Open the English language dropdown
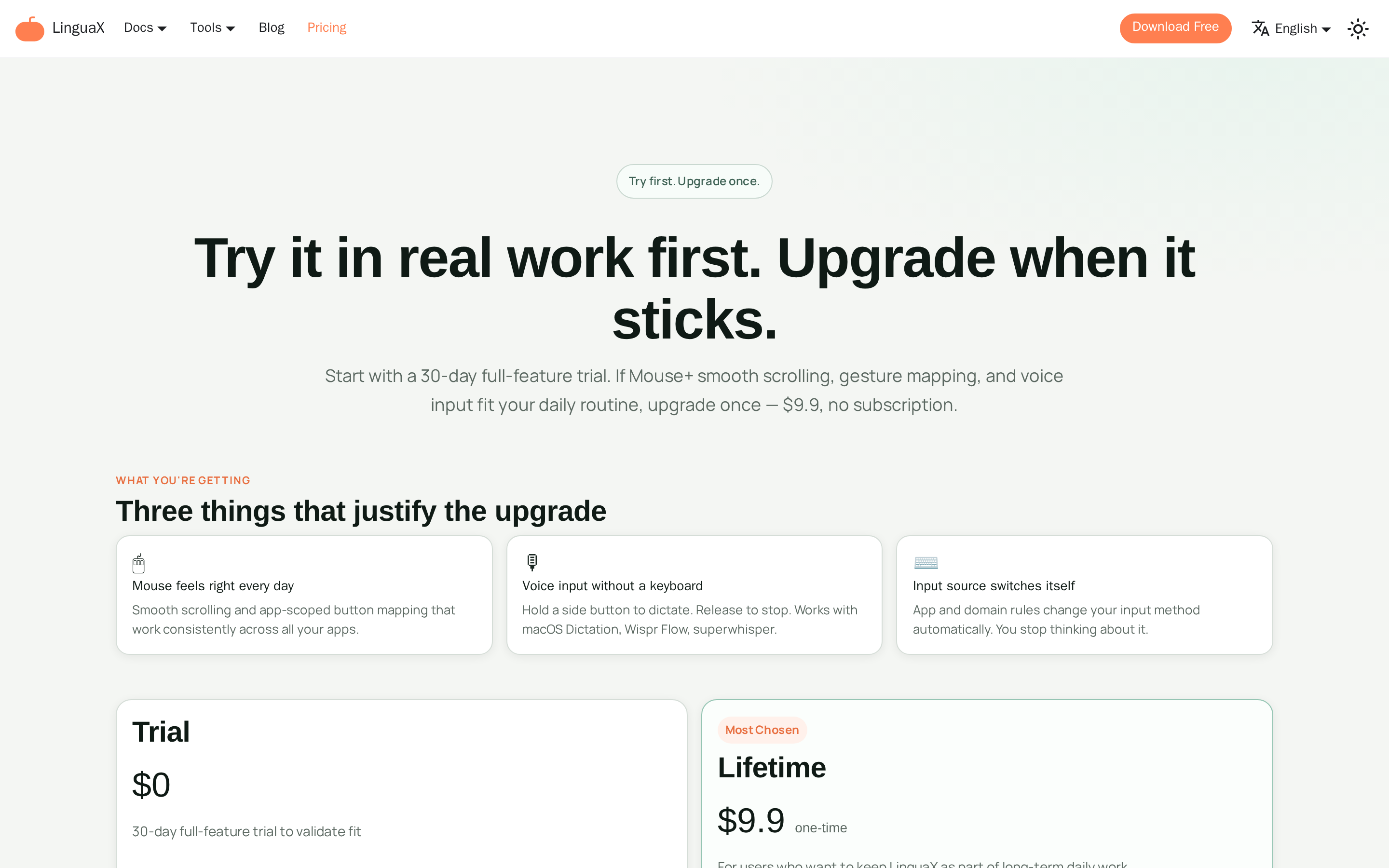Image resolution: width=1389 pixels, height=868 pixels. click(x=1302, y=29)
